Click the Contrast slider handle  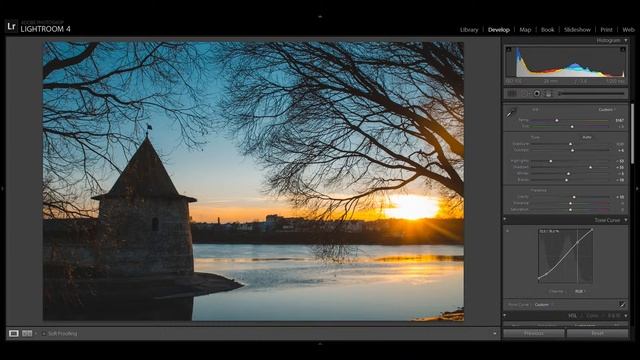(572, 150)
